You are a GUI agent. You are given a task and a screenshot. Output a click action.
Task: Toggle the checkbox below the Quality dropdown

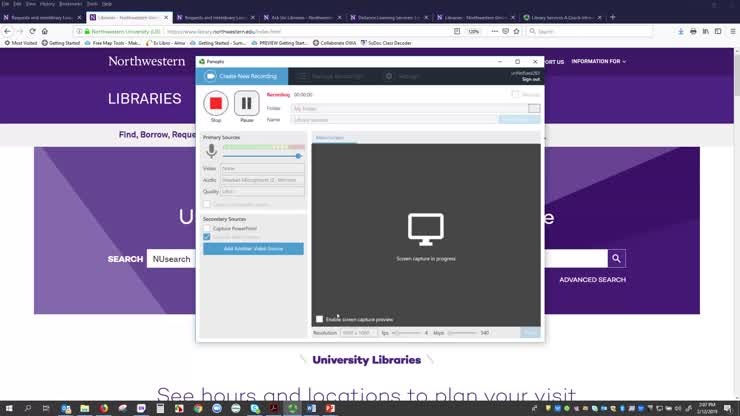coord(207,204)
